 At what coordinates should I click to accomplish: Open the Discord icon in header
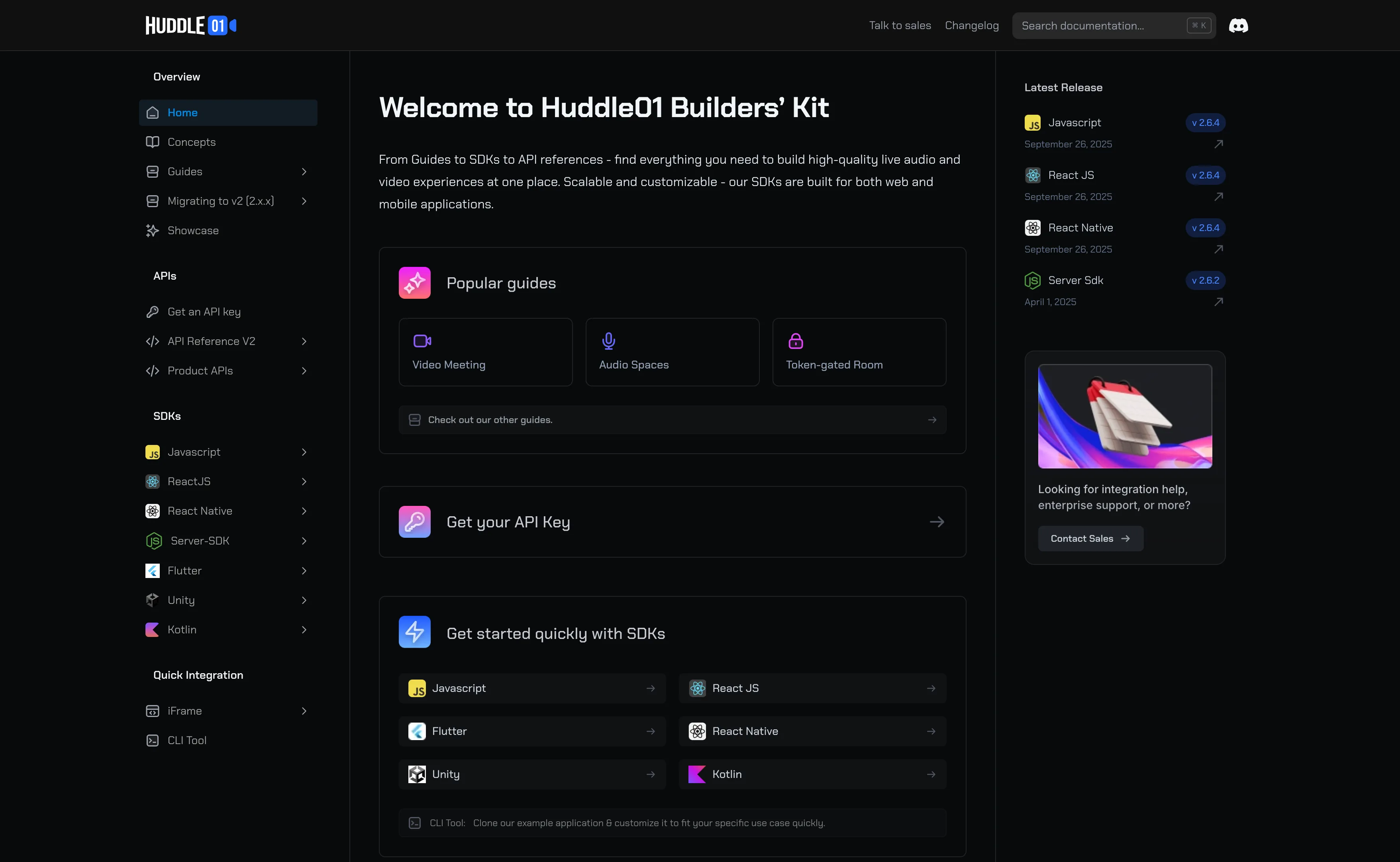pos(1238,25)
